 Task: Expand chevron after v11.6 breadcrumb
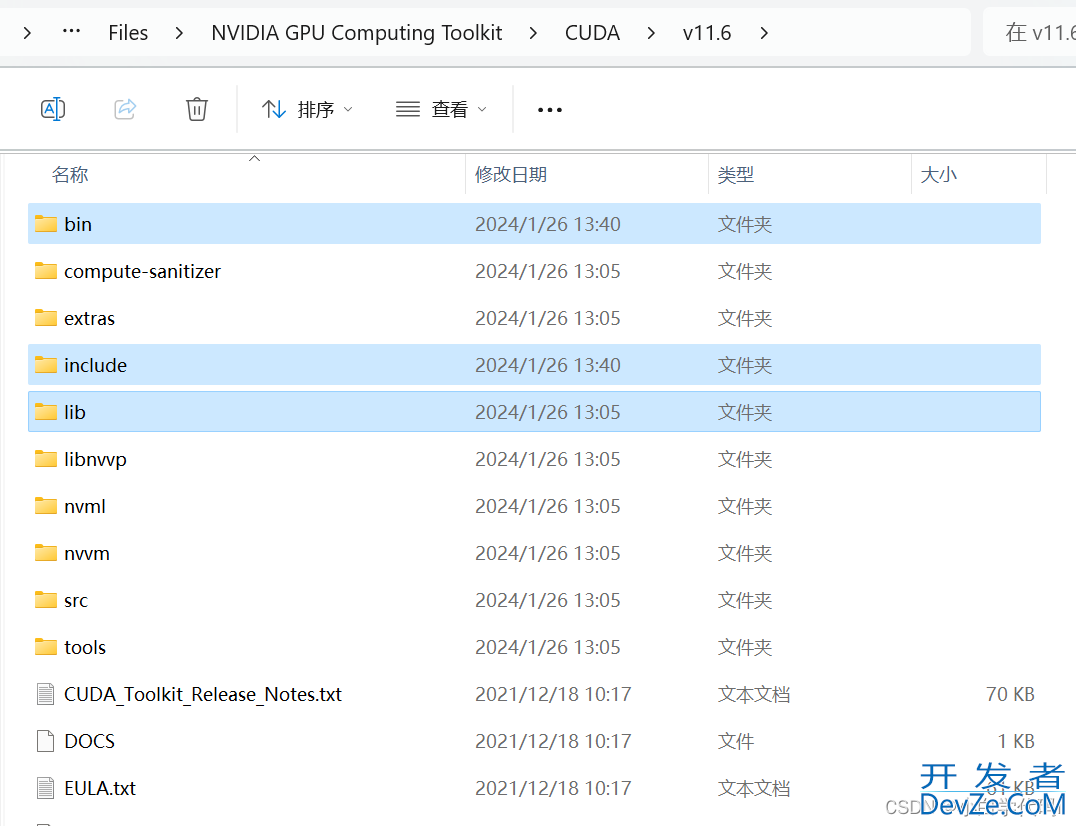764,33
